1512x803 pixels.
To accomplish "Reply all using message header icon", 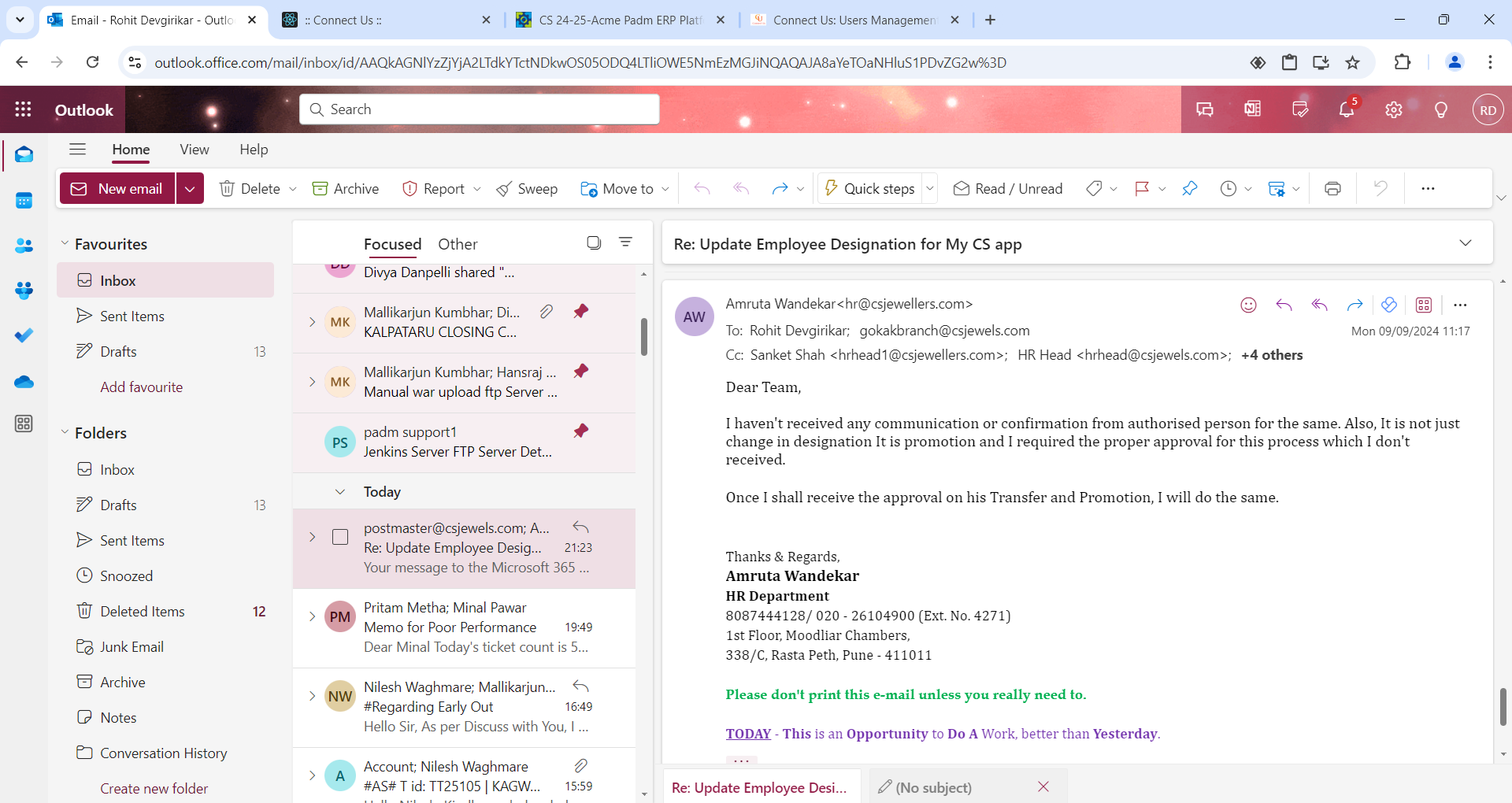I will tap(1320, 305).
